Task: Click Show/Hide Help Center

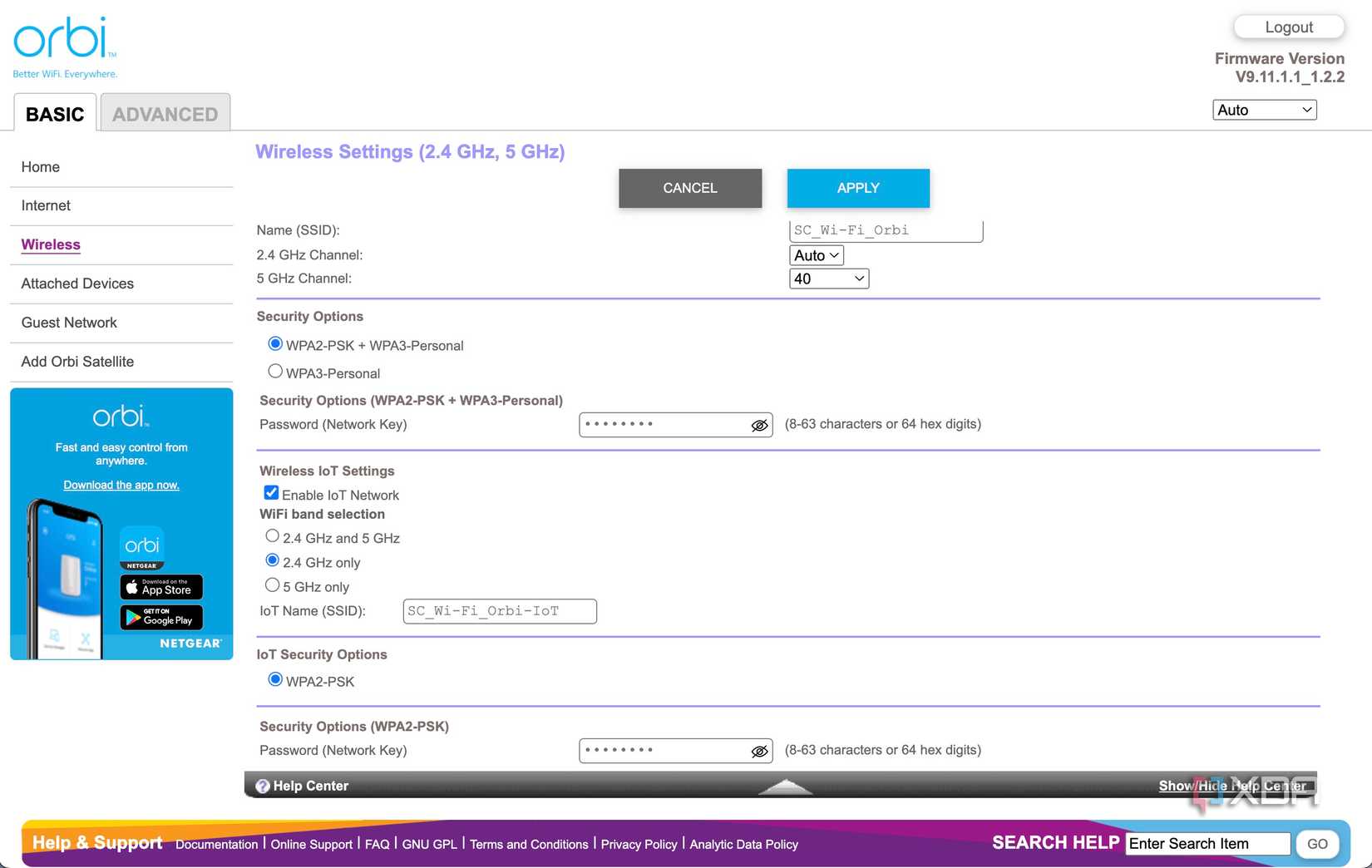Action: [x=1232, y=786]
